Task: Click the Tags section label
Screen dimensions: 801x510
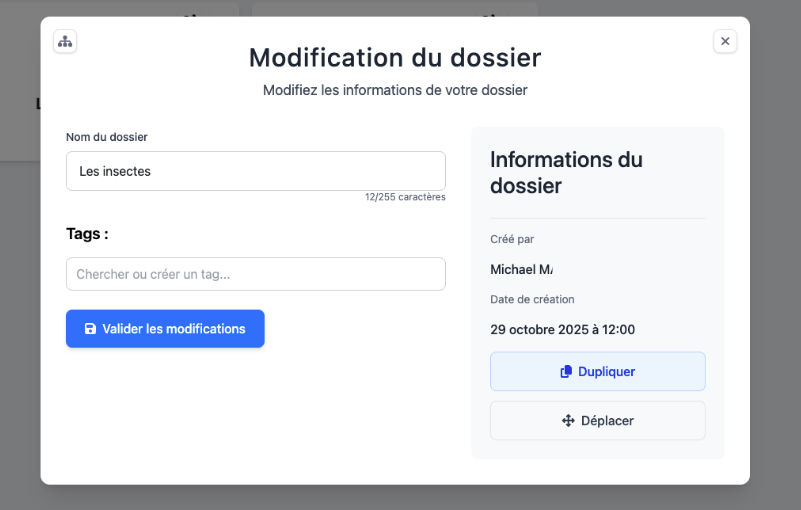Action: tap(87, 233)
